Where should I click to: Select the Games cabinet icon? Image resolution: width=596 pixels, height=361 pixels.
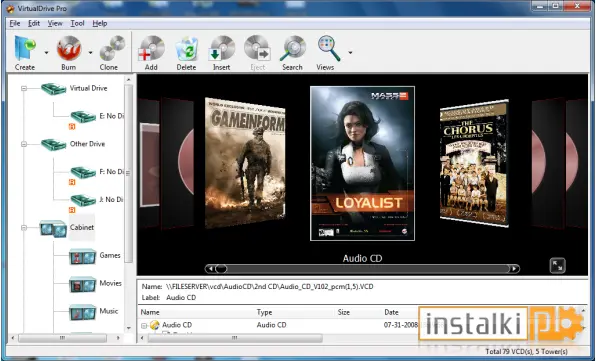coord(82,256)
